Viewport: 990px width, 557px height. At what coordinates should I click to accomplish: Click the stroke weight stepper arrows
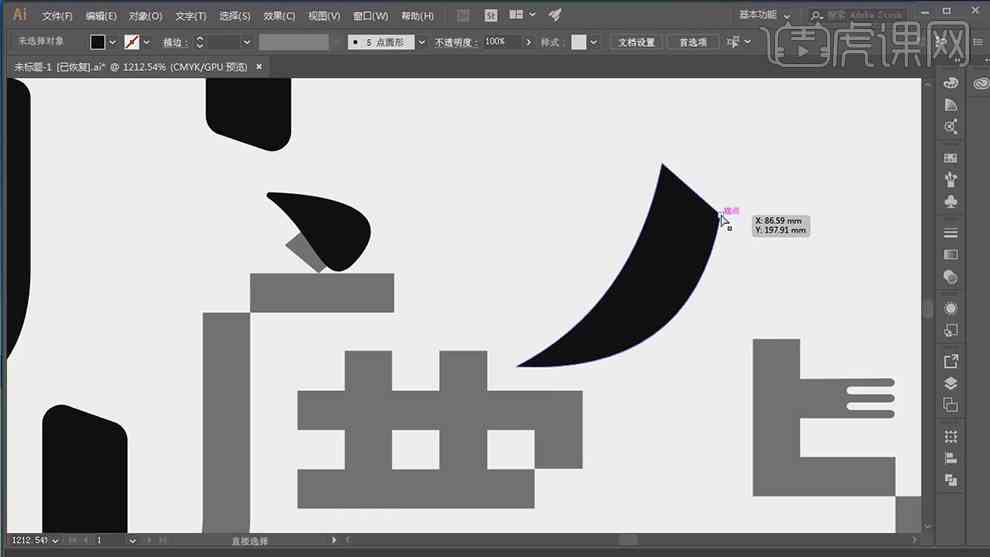pos(200,42)
